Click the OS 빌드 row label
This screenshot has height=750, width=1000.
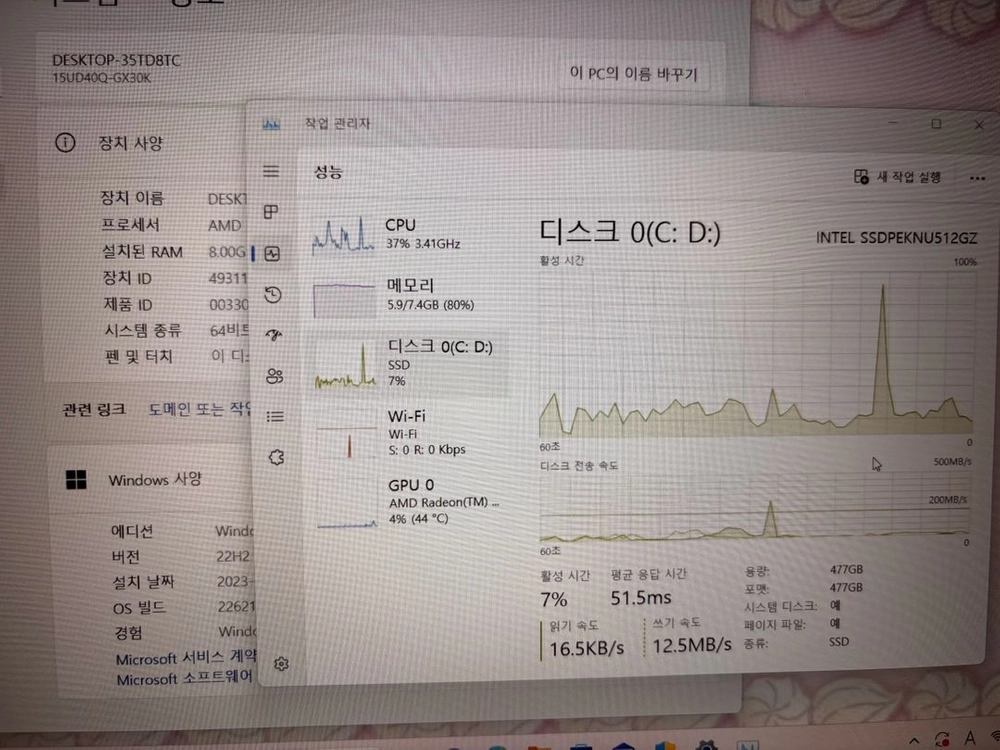coord(139,608)
